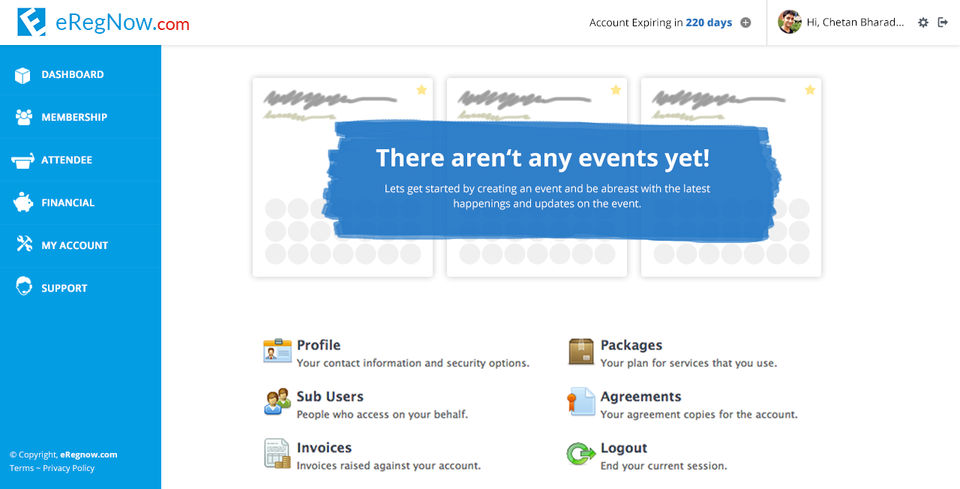Click the green Logout arrow icon

(581, 454)
